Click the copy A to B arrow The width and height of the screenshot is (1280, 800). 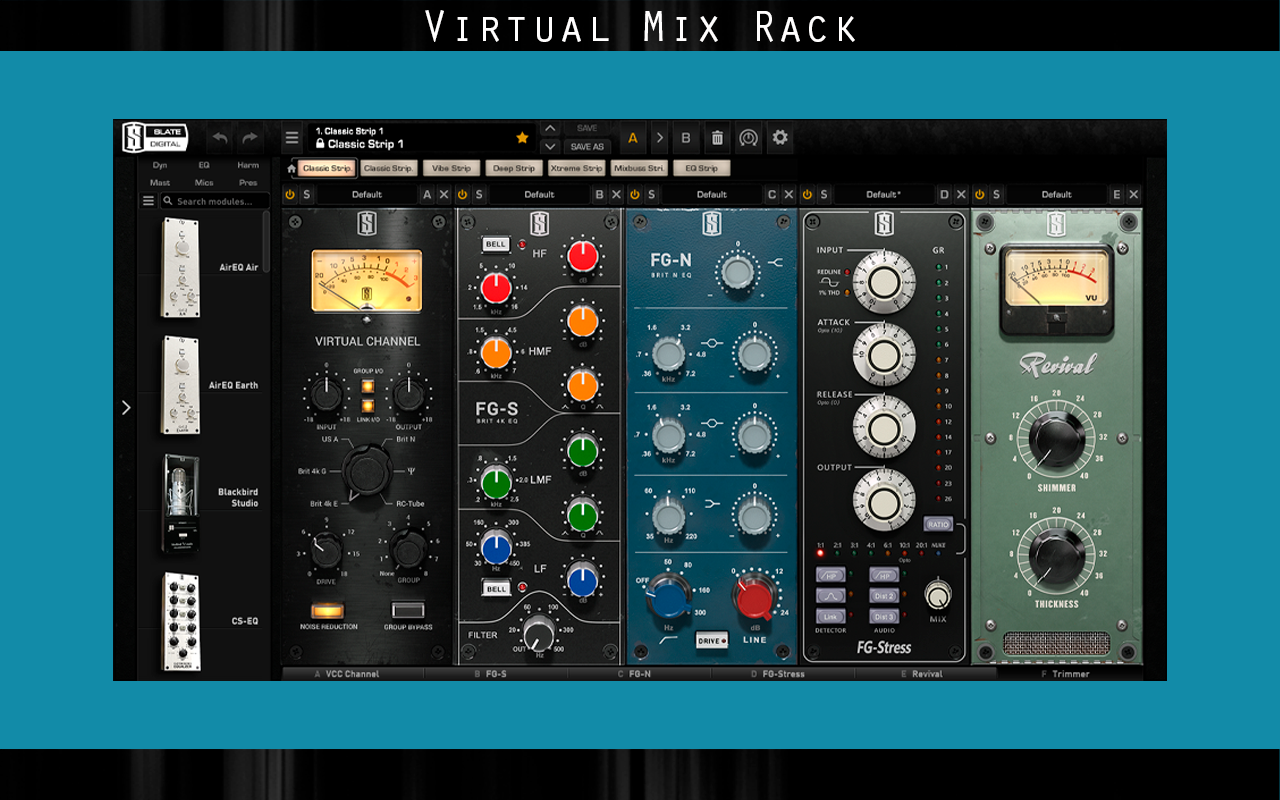point(660,138)
